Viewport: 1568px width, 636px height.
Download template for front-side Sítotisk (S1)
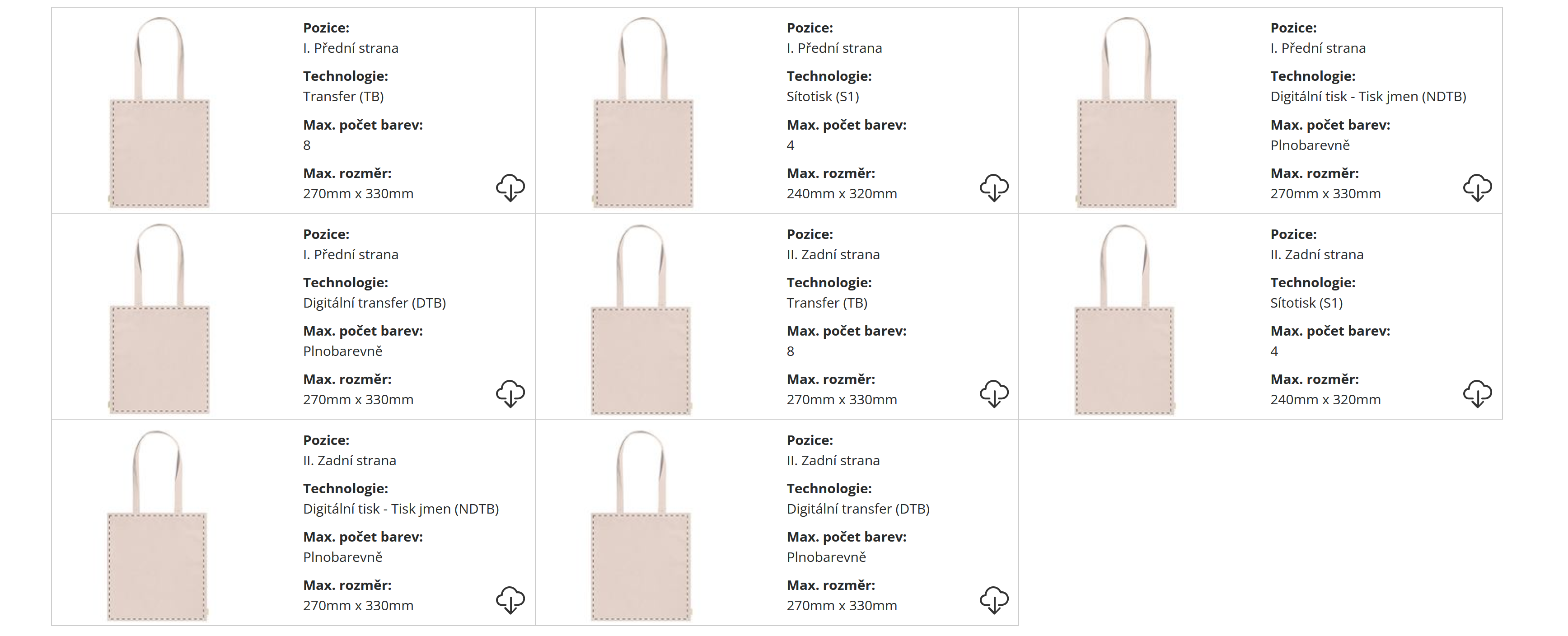(993, 187)
